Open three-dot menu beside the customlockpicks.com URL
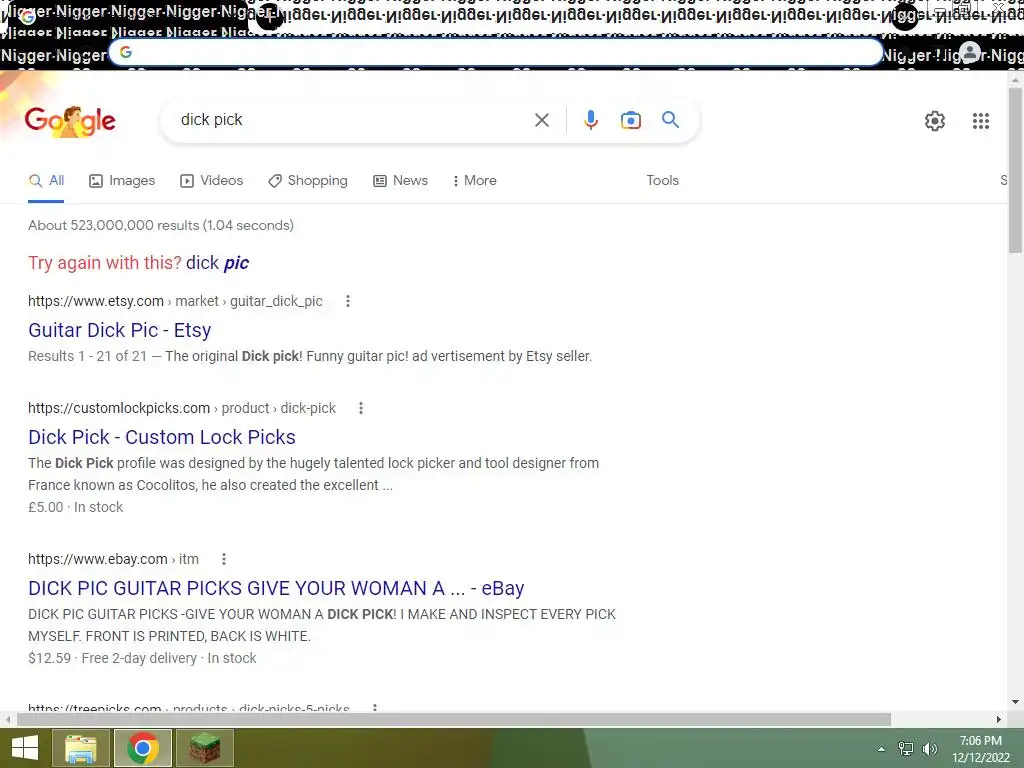1024x768 pixels. click(x=360, y=408)
